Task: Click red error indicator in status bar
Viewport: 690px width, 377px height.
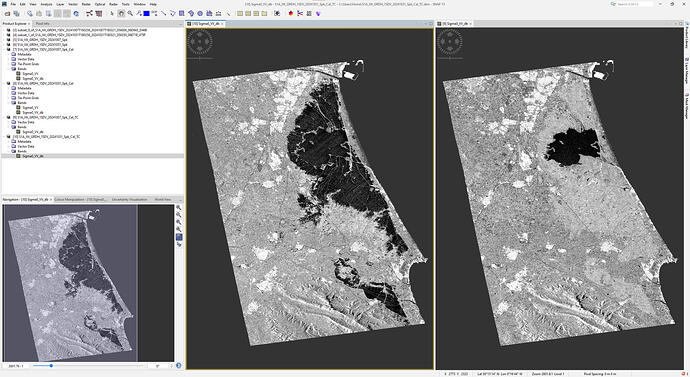Action: tap(683, 373)
